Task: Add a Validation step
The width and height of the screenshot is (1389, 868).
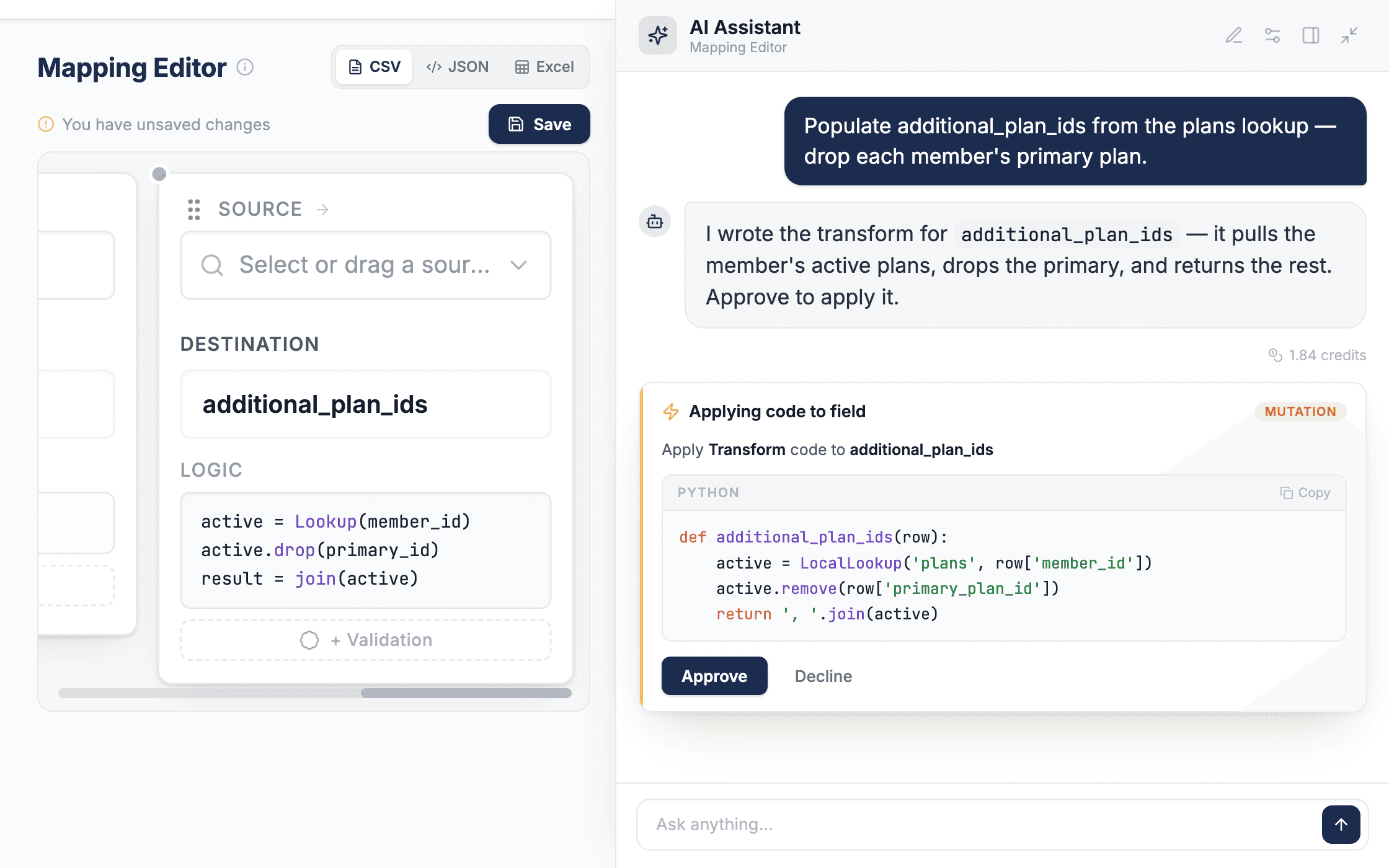Action: [x=366, y=640]
